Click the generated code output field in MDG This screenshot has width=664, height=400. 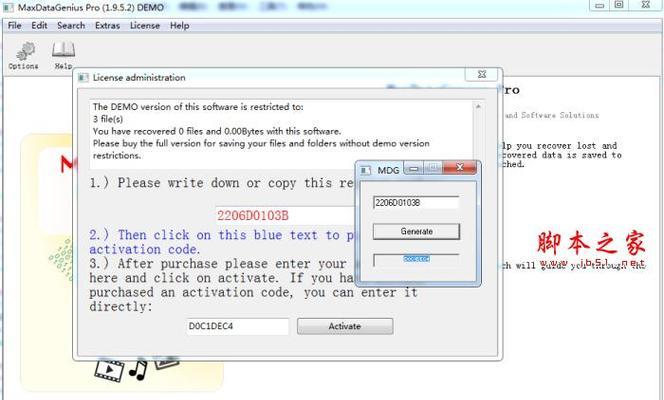click(416, 259)
